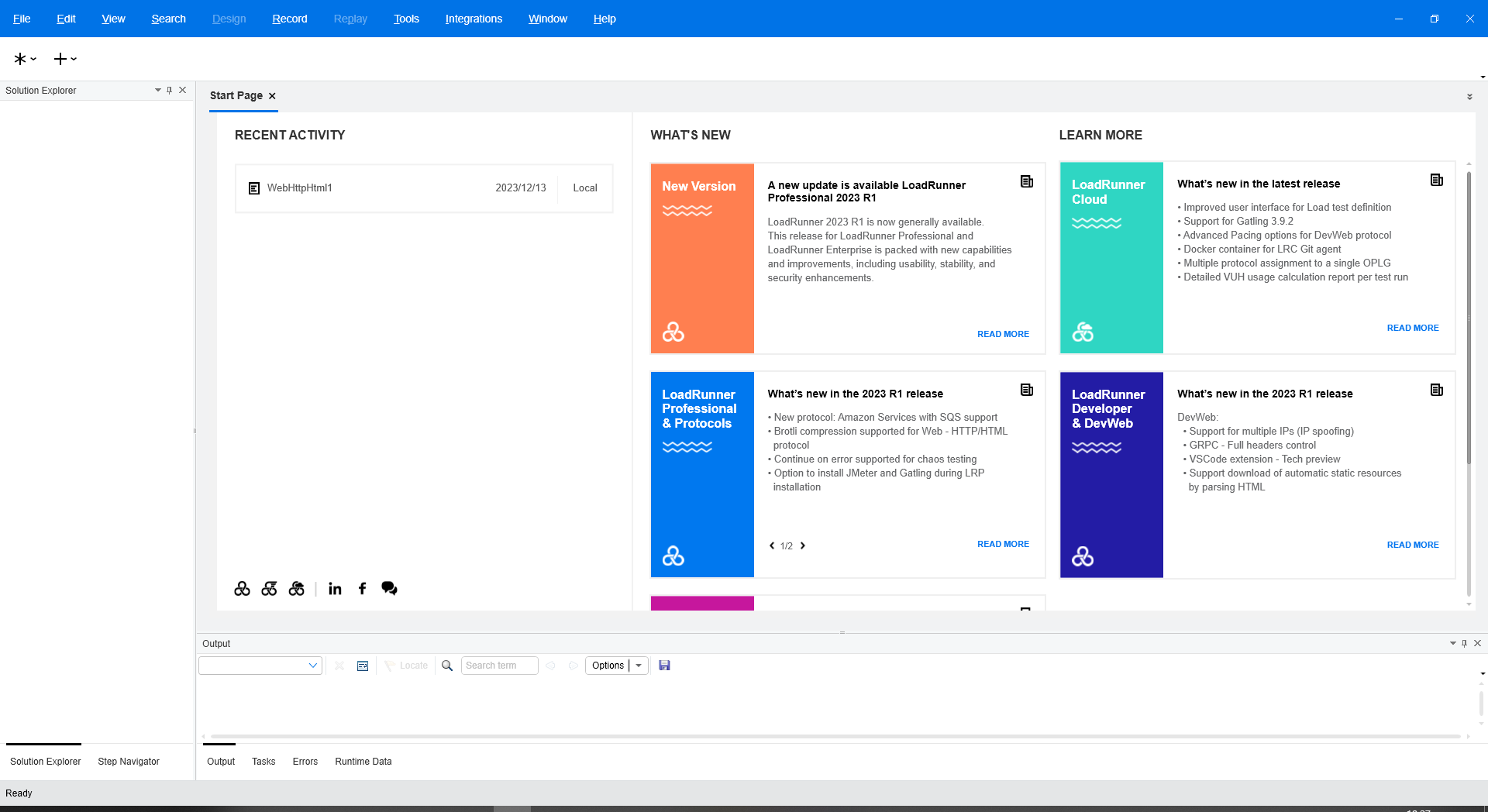This screenshot has width=1488, height=812.
Task: Click the plus add toolbar icon
Action: click(x=60, y=59)
